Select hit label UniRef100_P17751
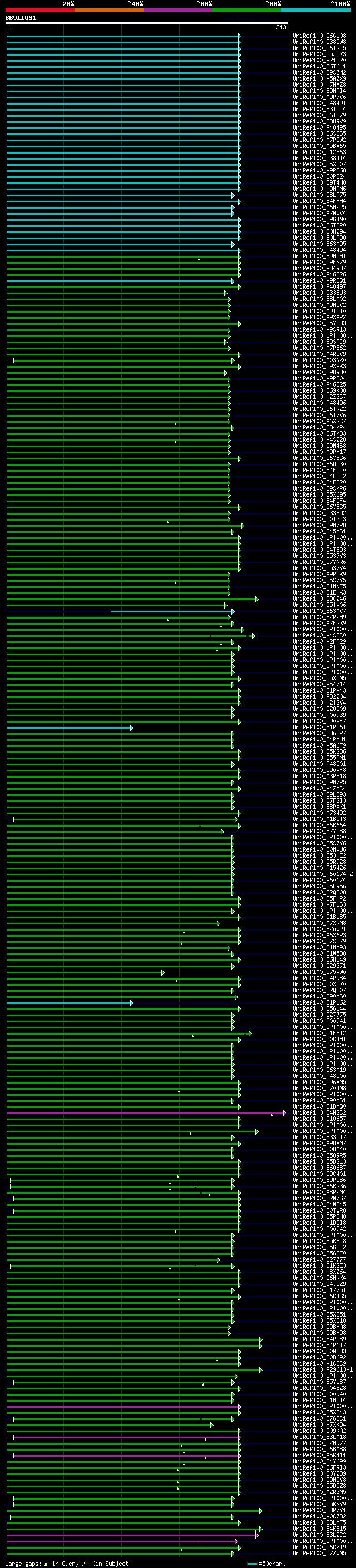This screenshot has width=356, height=1568. 319,1290
